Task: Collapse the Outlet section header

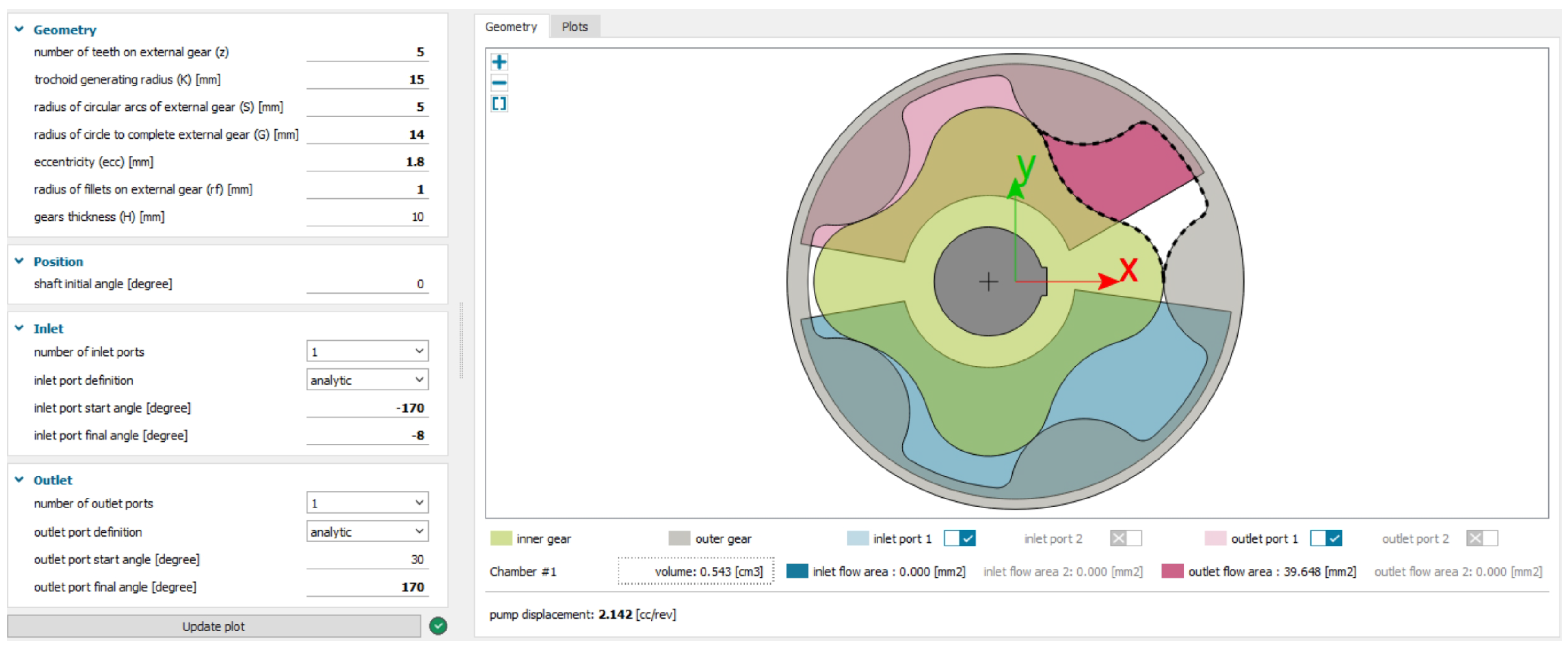Action: coord(19,480)
